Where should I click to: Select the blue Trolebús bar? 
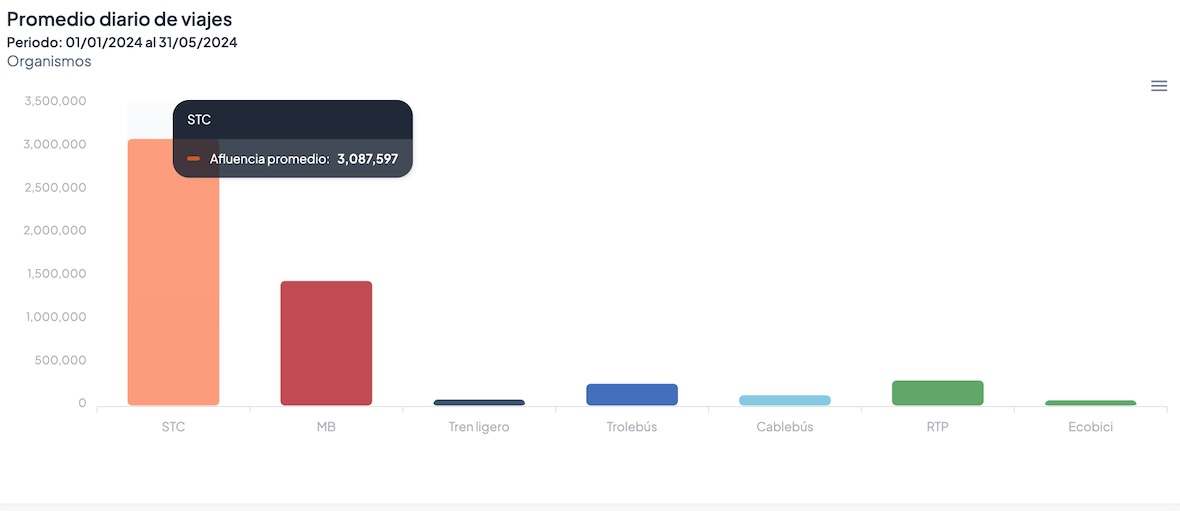point(632,394)
